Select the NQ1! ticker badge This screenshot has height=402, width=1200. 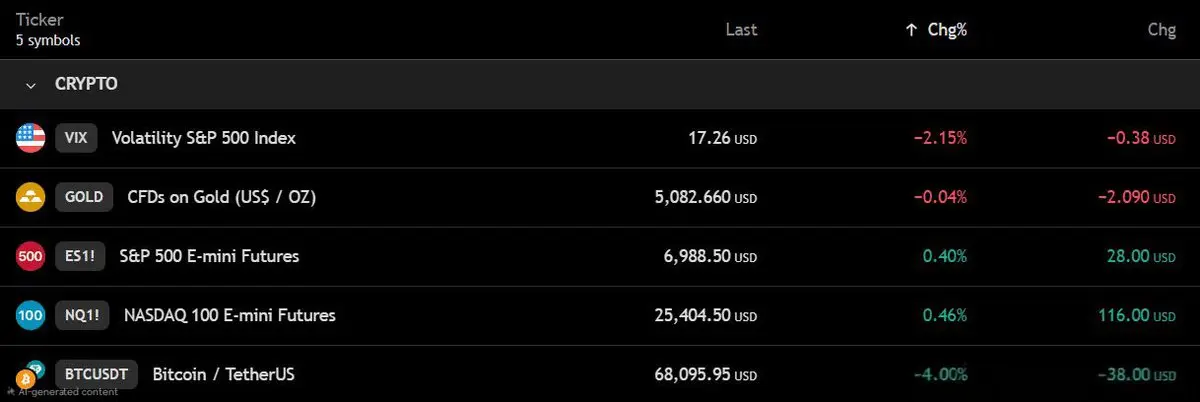(x=82, y=315)
